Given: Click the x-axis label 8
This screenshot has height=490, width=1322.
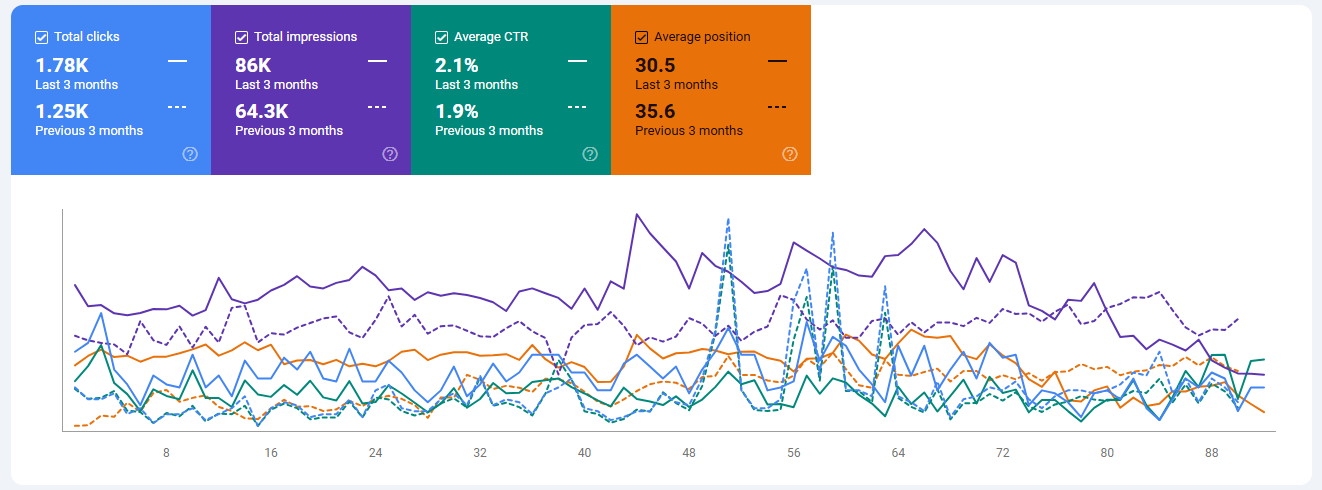Looking at the screenshot, I should [x=166, y=453].
